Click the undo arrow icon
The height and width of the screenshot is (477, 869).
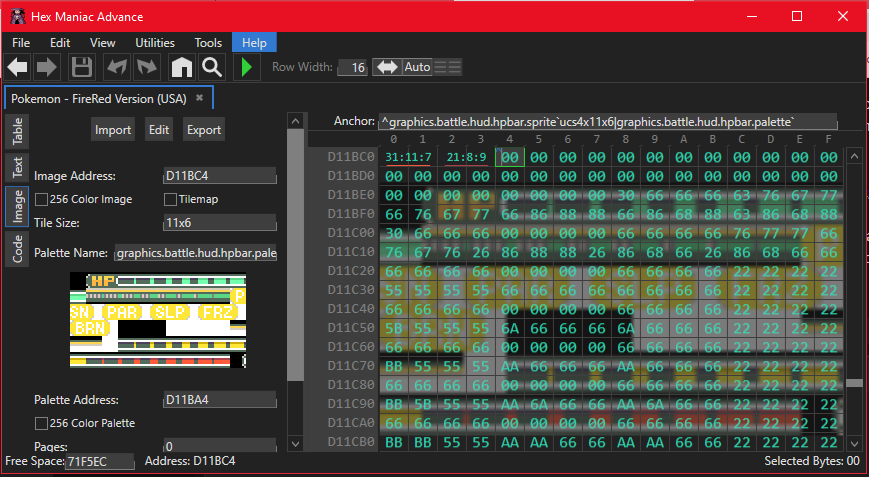[116, 67]
